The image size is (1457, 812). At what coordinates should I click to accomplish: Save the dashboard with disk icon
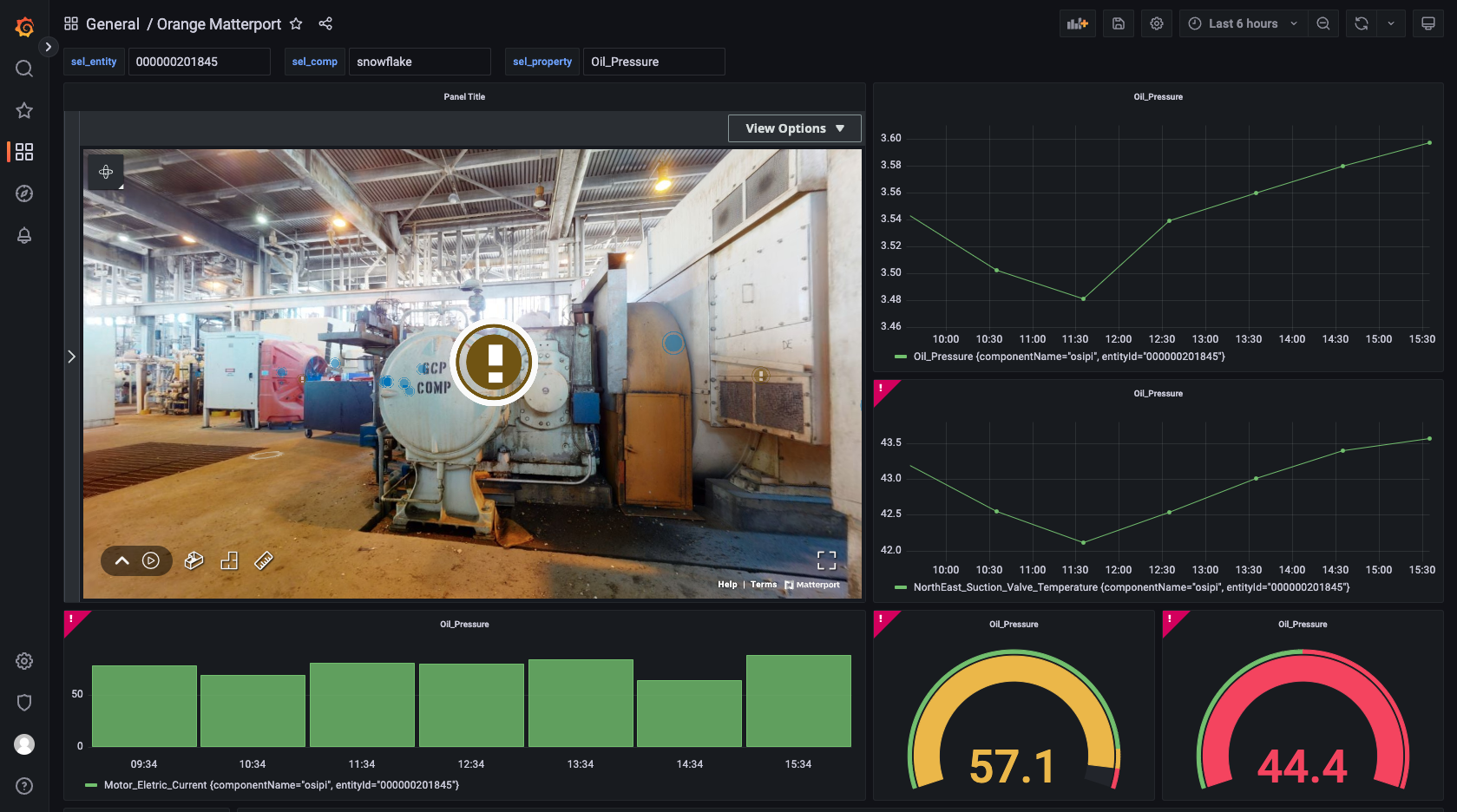tap(1119, 23)
